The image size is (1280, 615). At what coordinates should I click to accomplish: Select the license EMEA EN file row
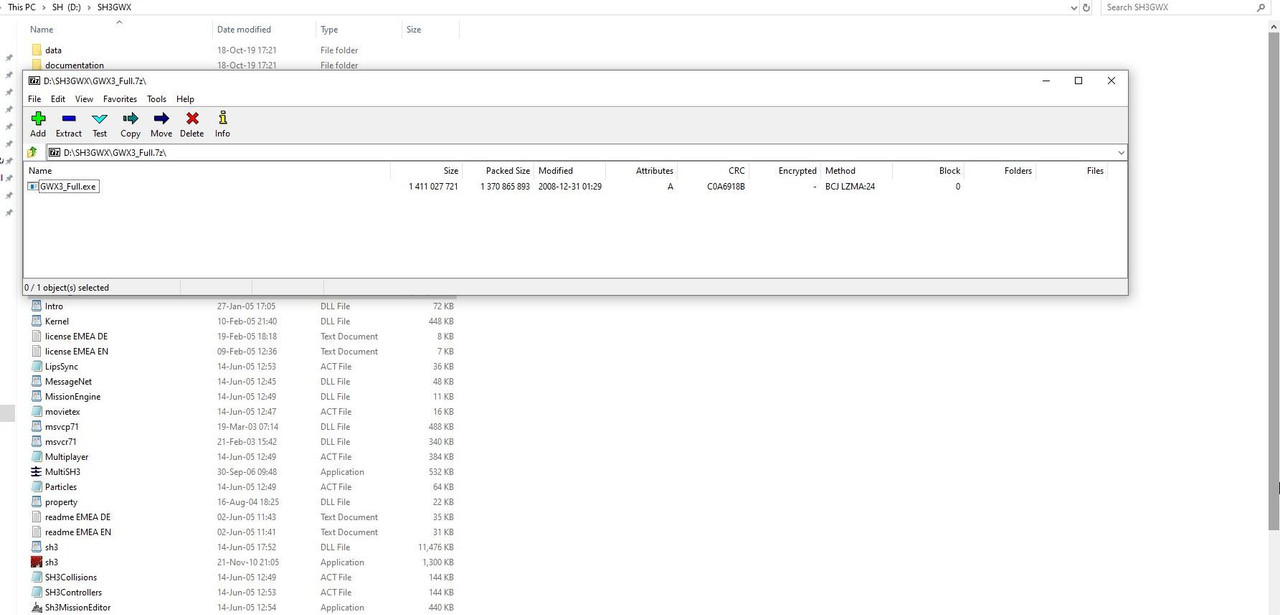[244, 351]
